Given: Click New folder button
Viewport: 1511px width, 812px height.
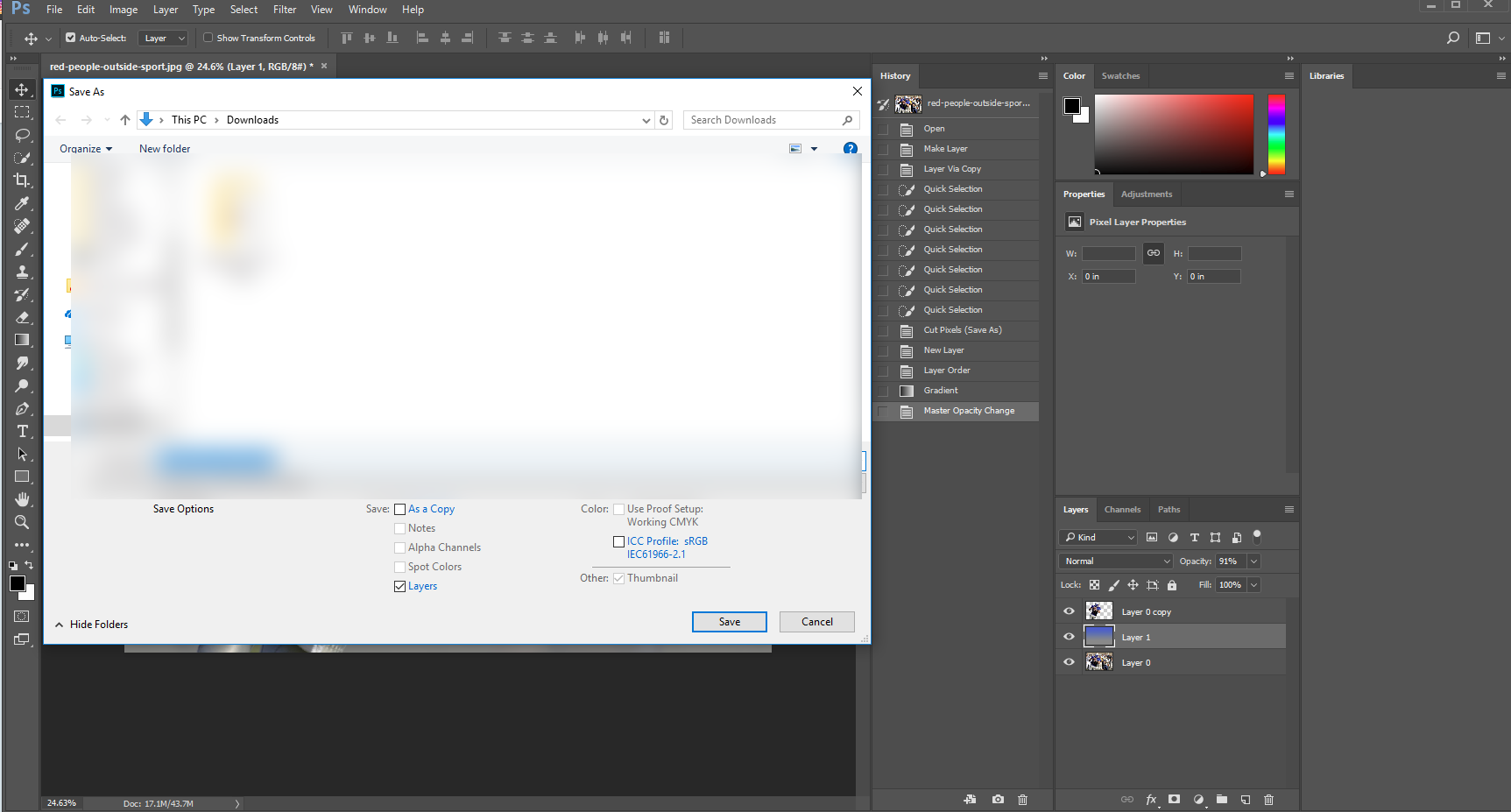Looking at the screenshot, I should (x=165, y=149).
